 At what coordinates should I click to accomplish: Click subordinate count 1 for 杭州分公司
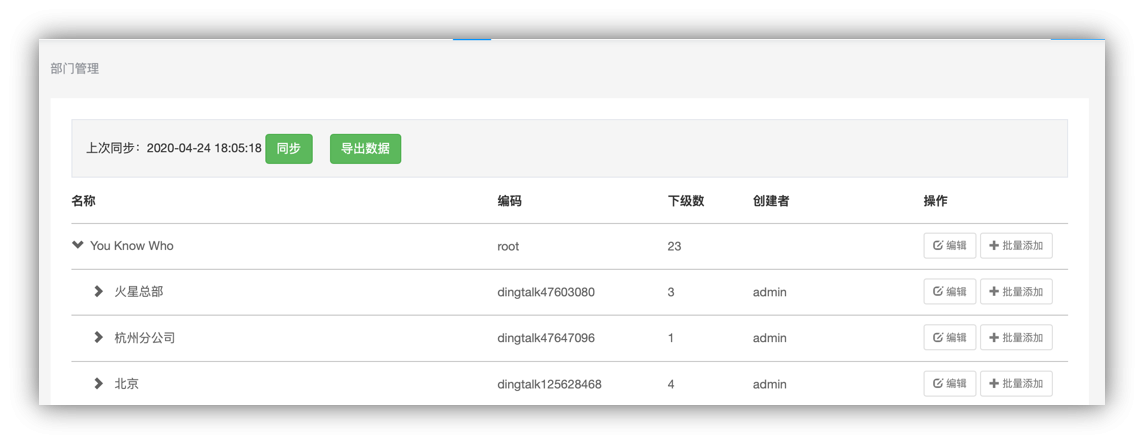(671, 338)
